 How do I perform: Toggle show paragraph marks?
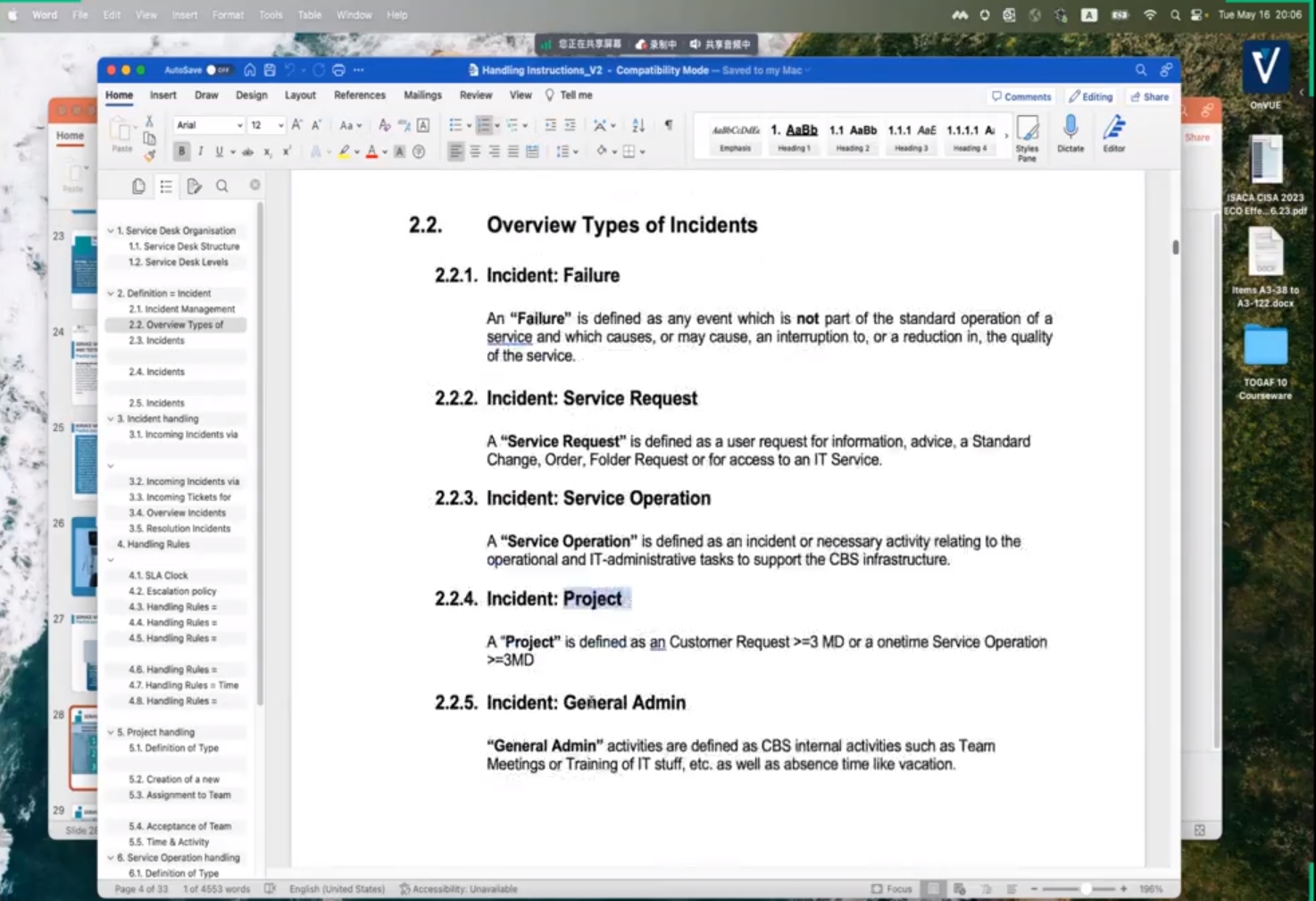tap(669, 125)
